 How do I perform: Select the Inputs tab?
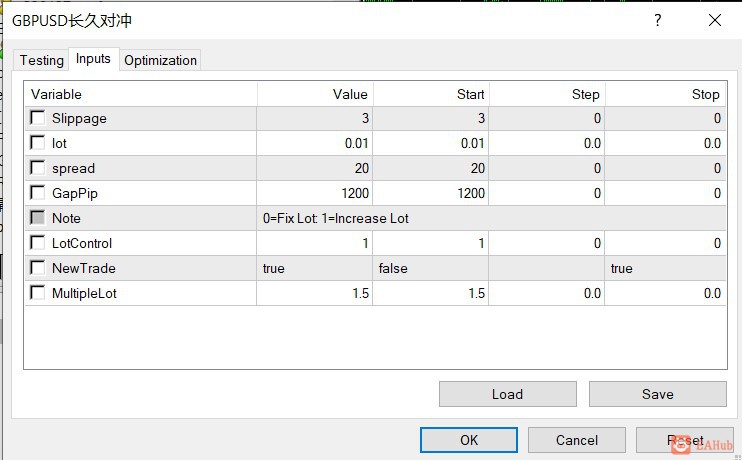click(93, 59)
